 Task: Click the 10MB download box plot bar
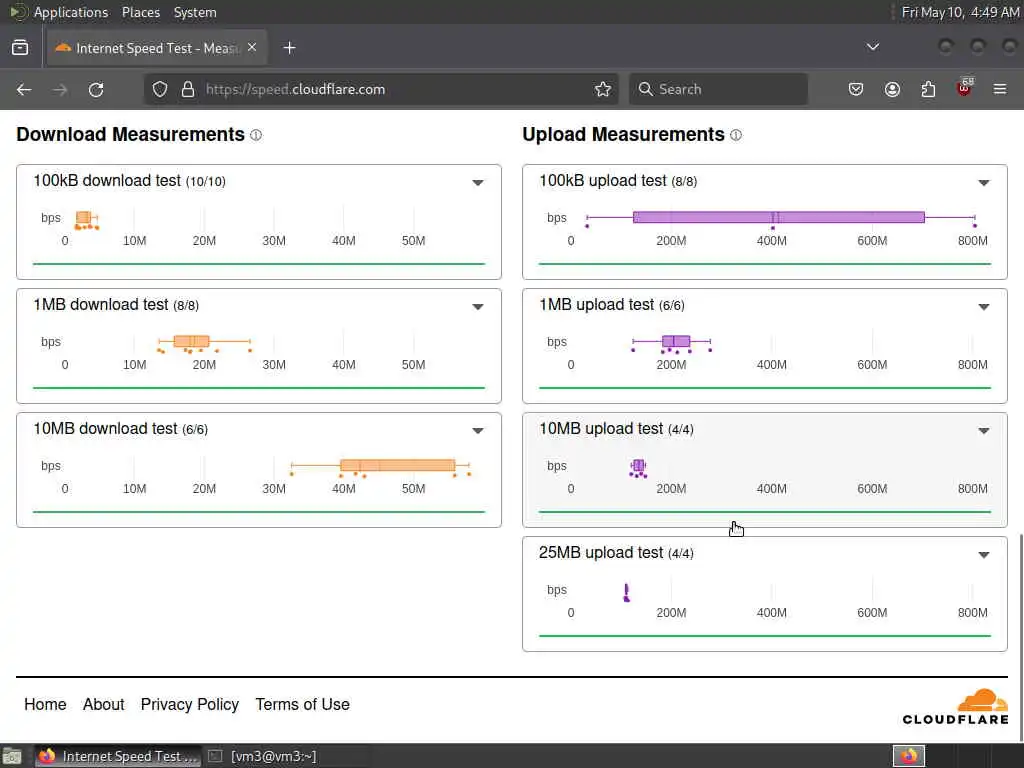coord(398,465)
